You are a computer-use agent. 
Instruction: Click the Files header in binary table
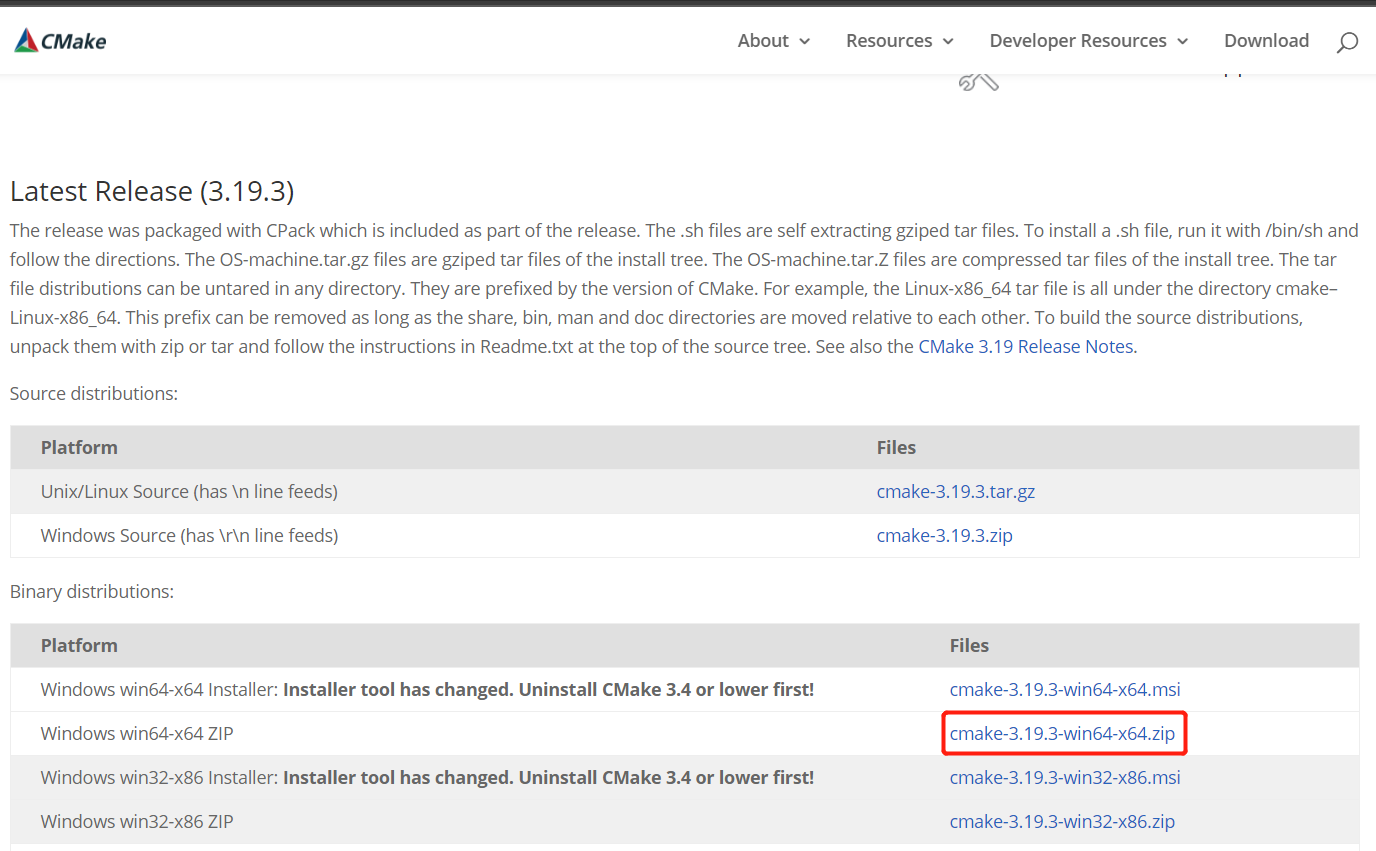click(969, 646)
